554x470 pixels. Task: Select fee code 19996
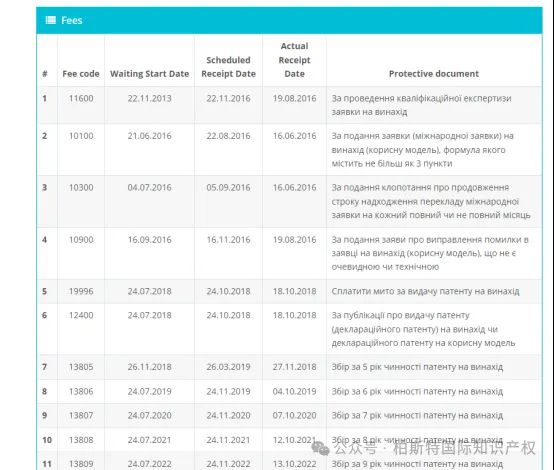click(81, 291)
